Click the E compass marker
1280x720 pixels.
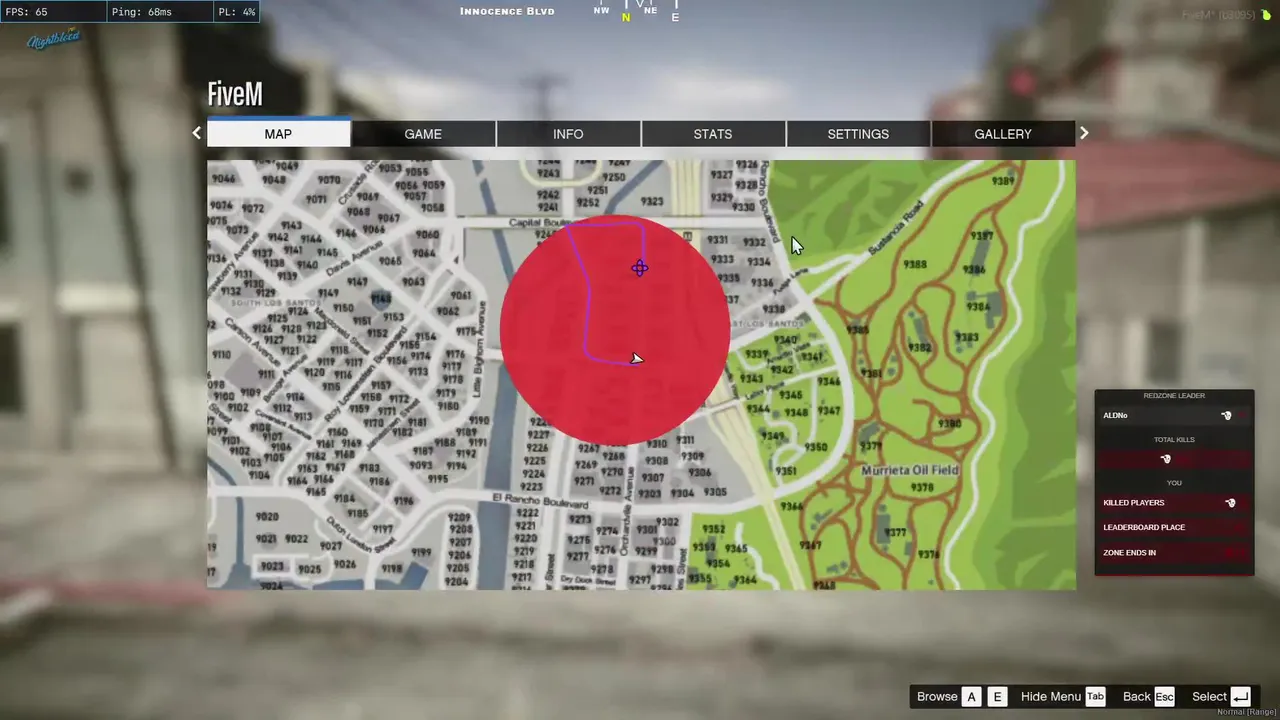(x=675, y=17)
